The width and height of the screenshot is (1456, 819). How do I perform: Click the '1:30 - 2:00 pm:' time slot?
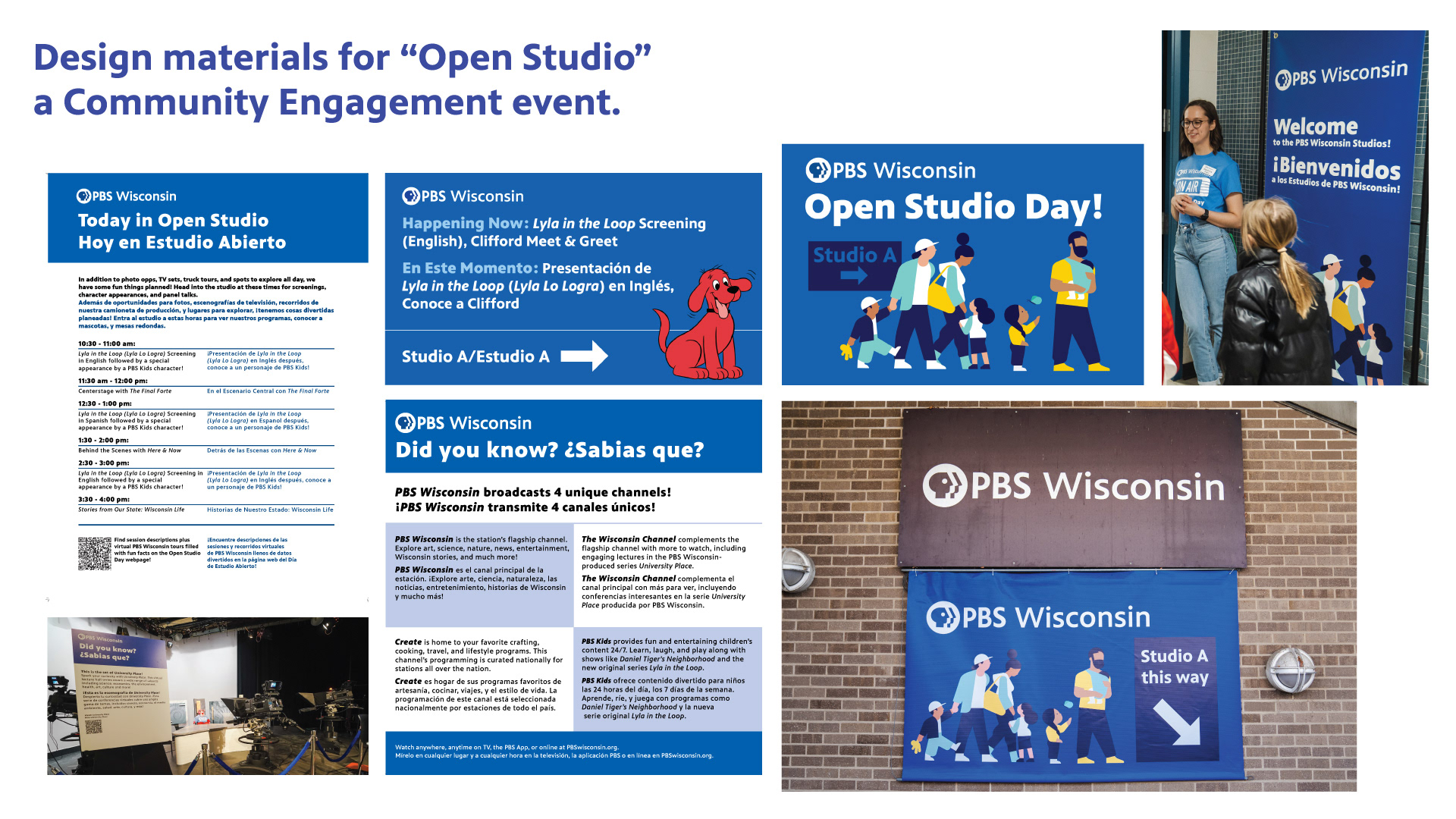click(x=103, y=440)
